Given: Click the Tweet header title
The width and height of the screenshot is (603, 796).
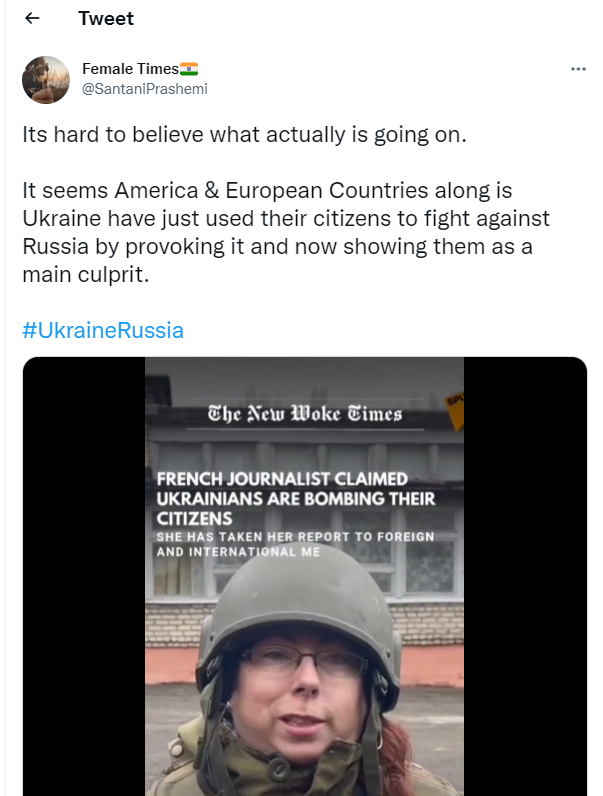Looking at the screenshot, I should 106,19.
